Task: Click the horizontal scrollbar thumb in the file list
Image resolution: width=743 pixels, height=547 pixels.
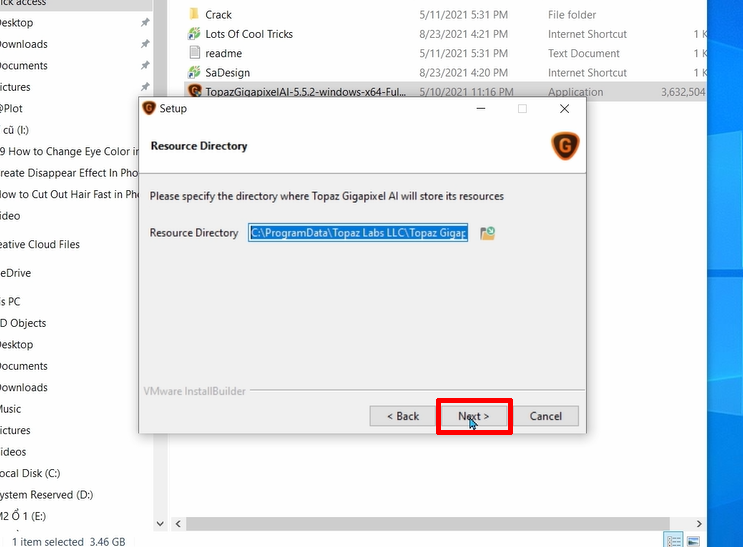Action: click(x=428, y=524)
